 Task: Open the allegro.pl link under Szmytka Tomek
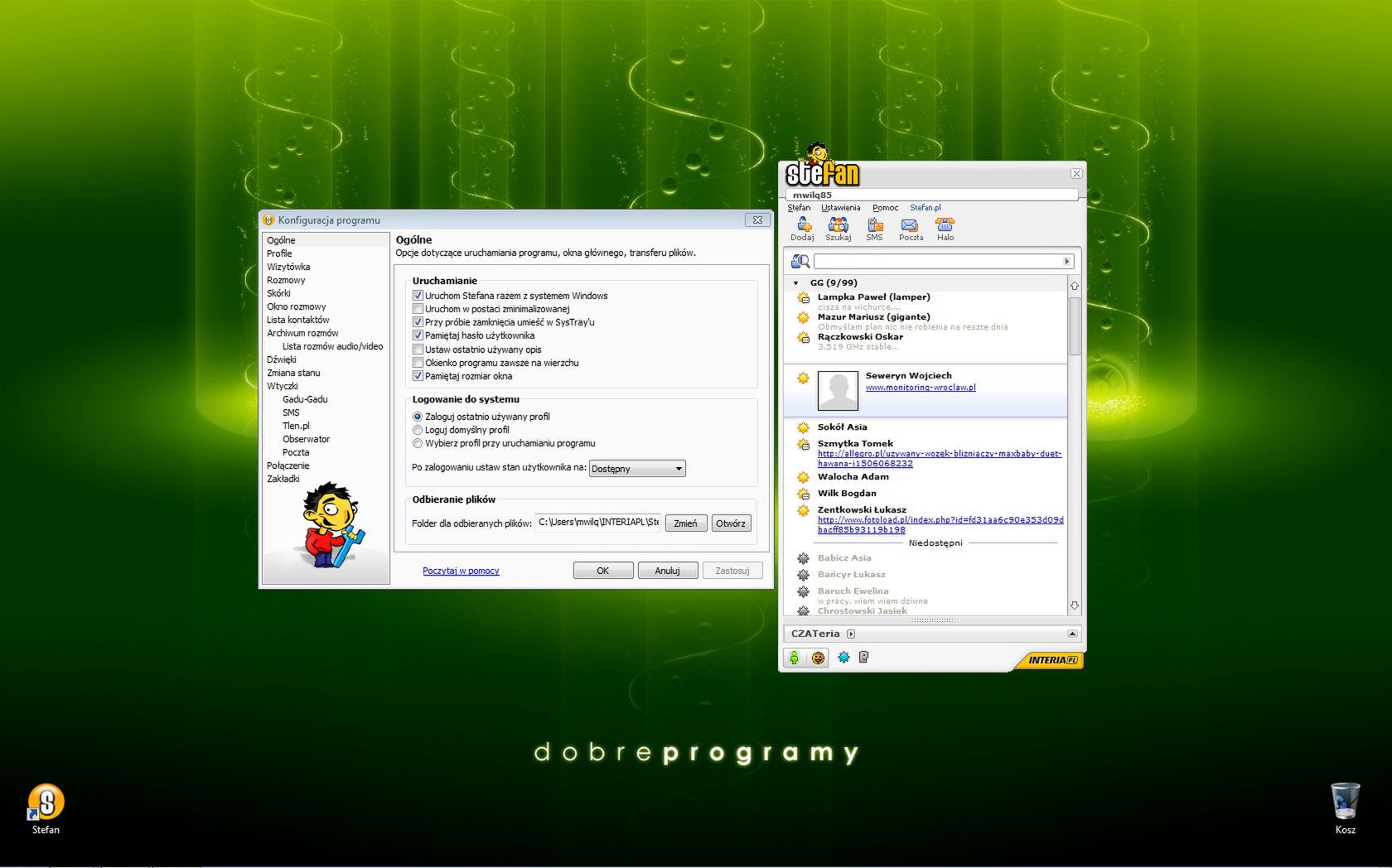(x=940, y=459)
